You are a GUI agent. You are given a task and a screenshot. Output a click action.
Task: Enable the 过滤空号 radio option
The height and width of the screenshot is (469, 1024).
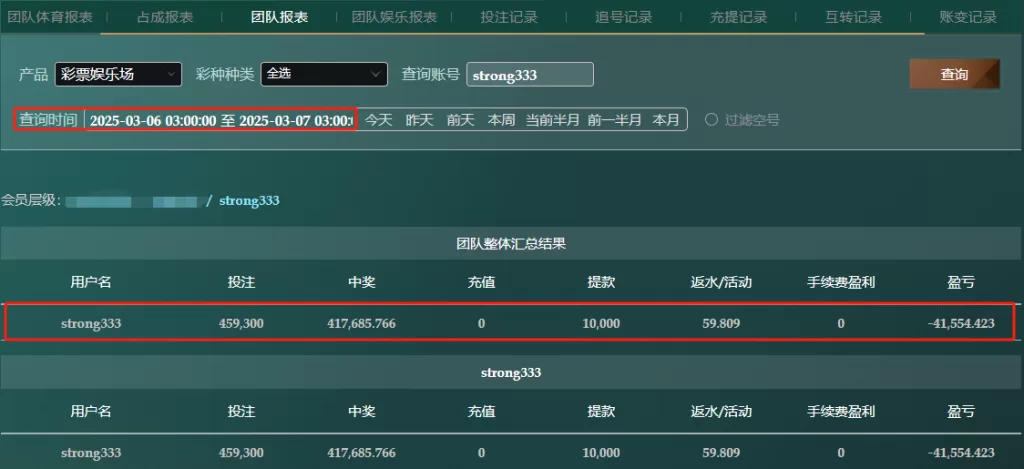tap(712, 120)
